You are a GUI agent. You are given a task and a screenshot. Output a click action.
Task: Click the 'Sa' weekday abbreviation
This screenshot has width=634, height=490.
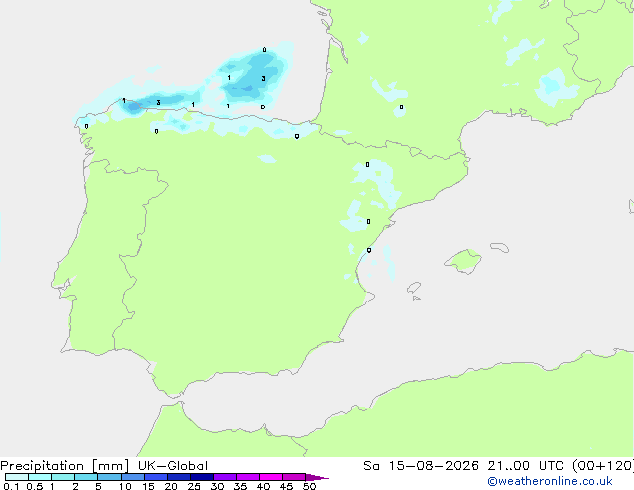click(x=371, y=466)
